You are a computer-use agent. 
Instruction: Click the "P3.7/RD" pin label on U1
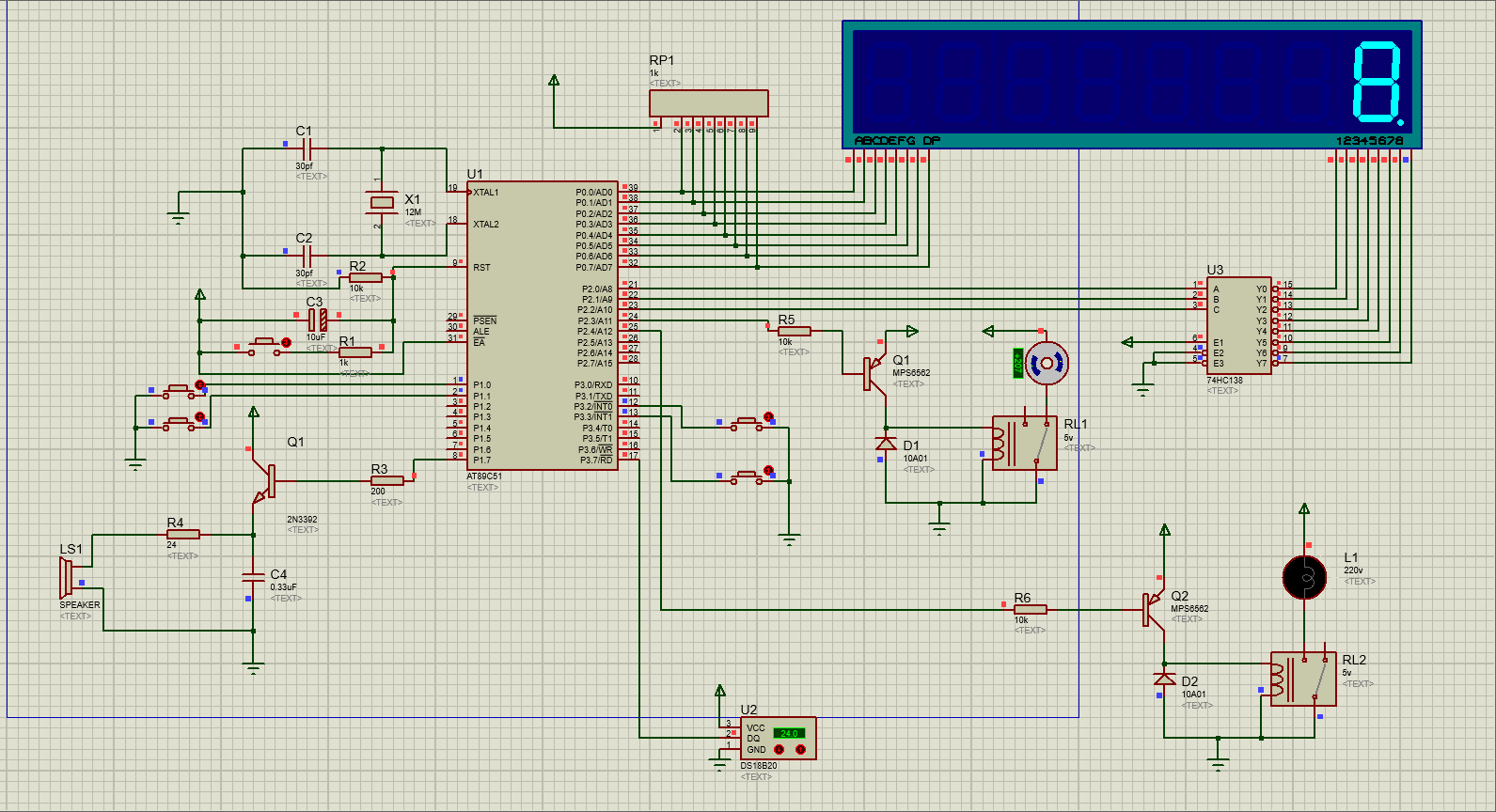tap(596, 461)
